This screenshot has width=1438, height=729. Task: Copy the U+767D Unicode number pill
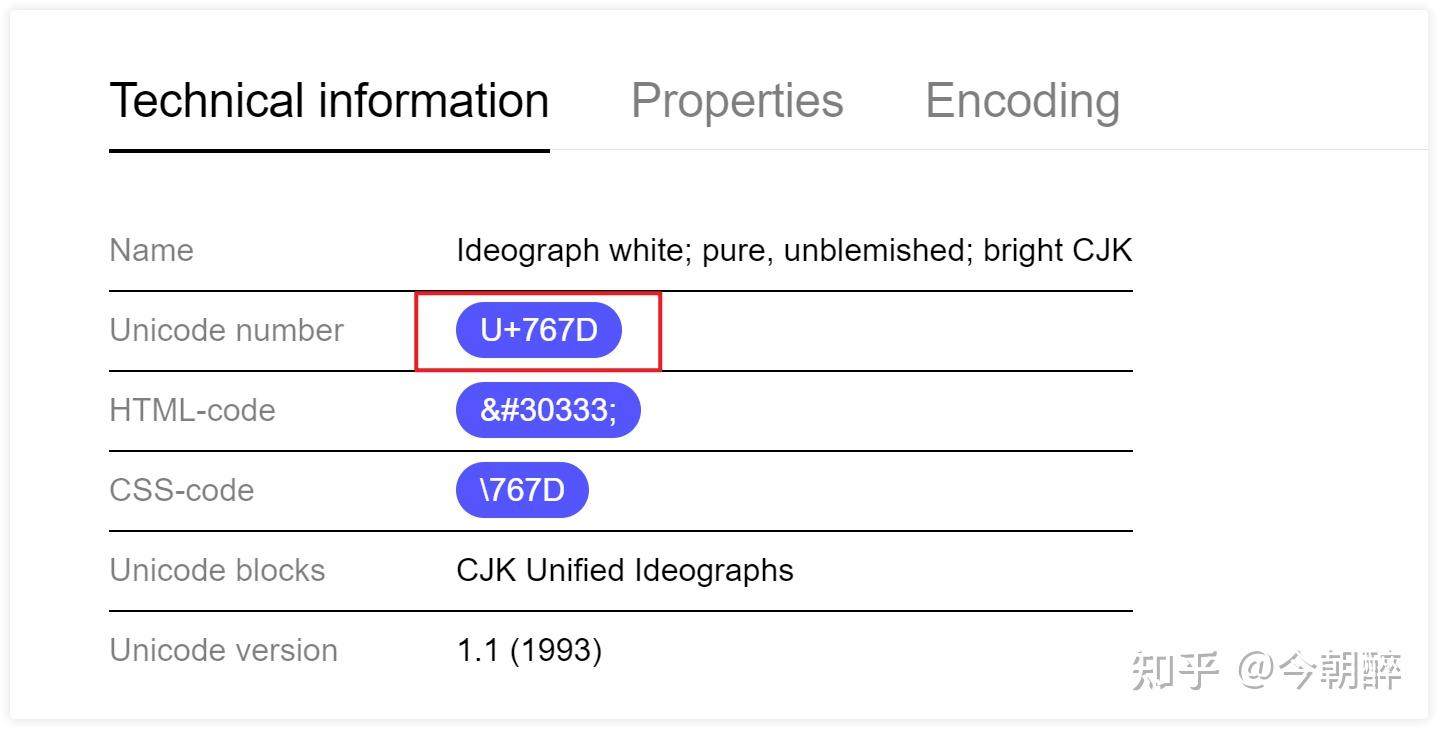(539, 330)
